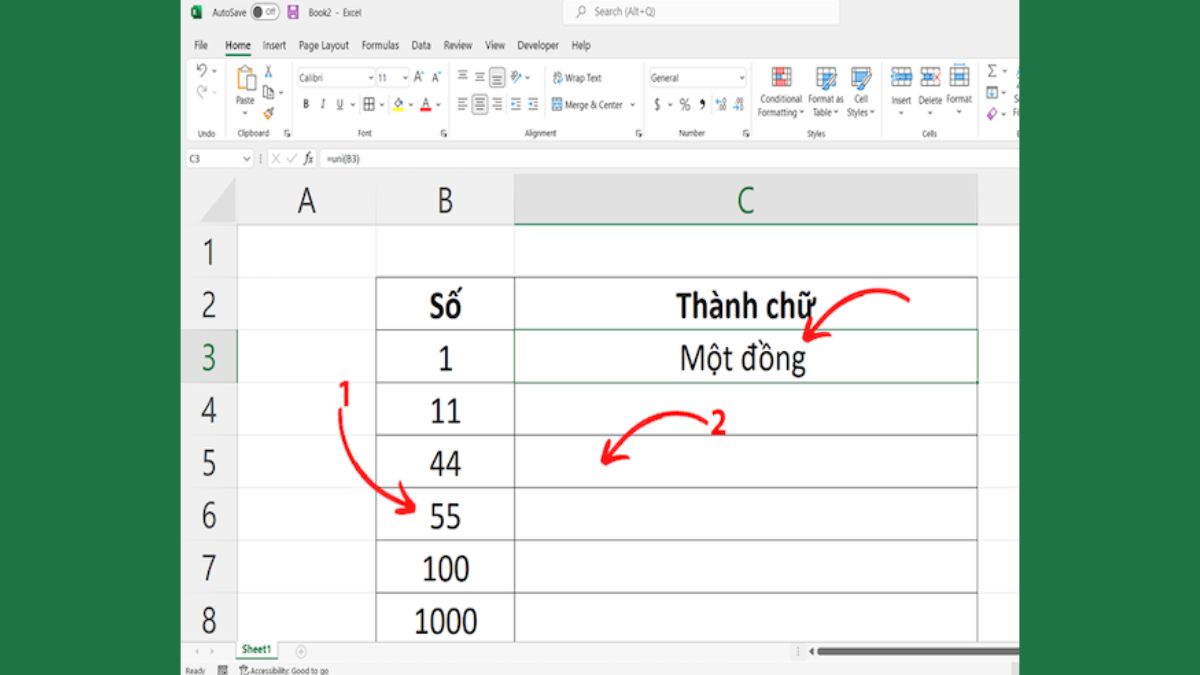
Task: Click cell containing Một đồng
Action: pos(746,357)
